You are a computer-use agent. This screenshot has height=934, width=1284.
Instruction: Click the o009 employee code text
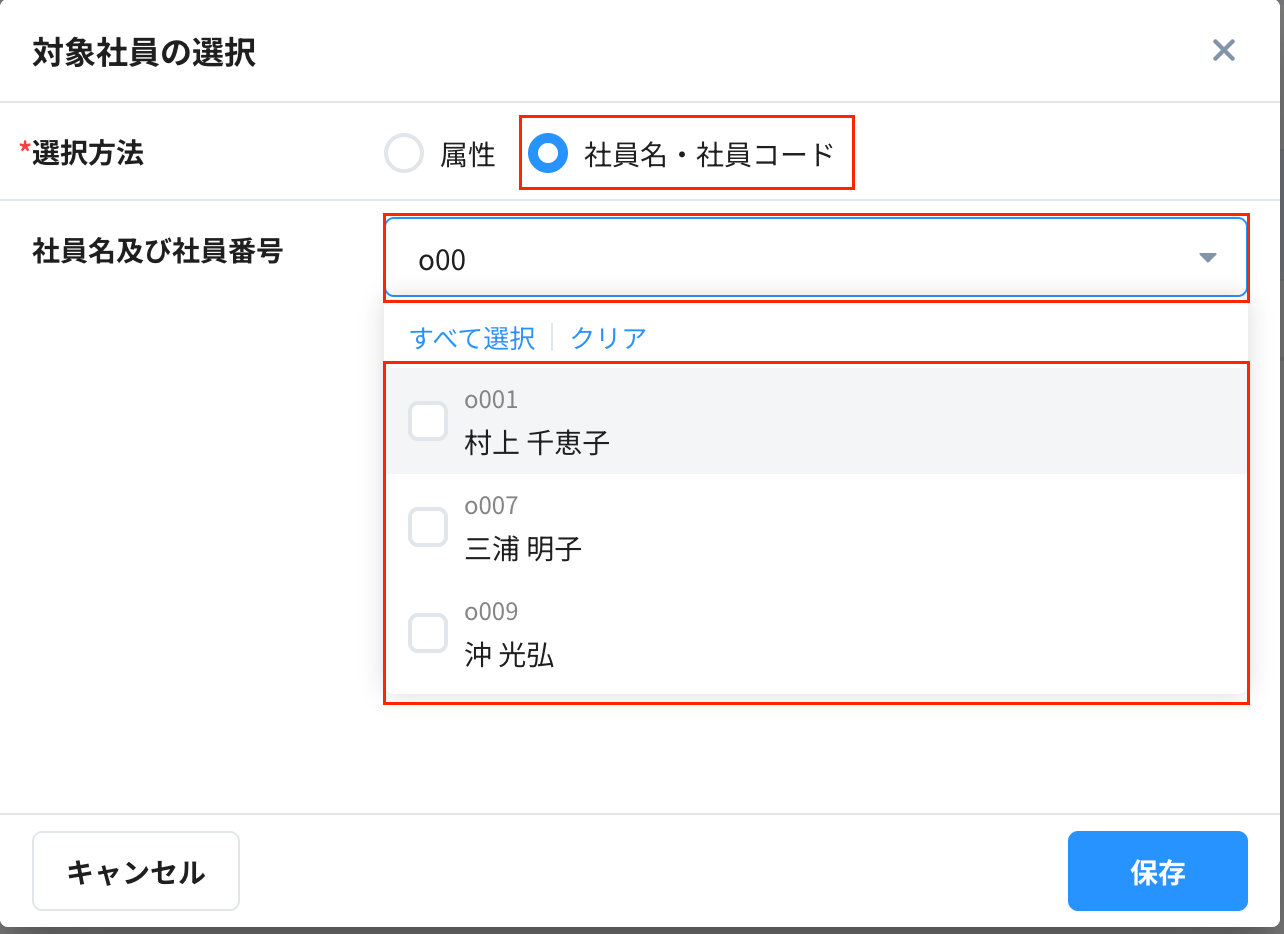pyautogui.click(x=491, y=612)
